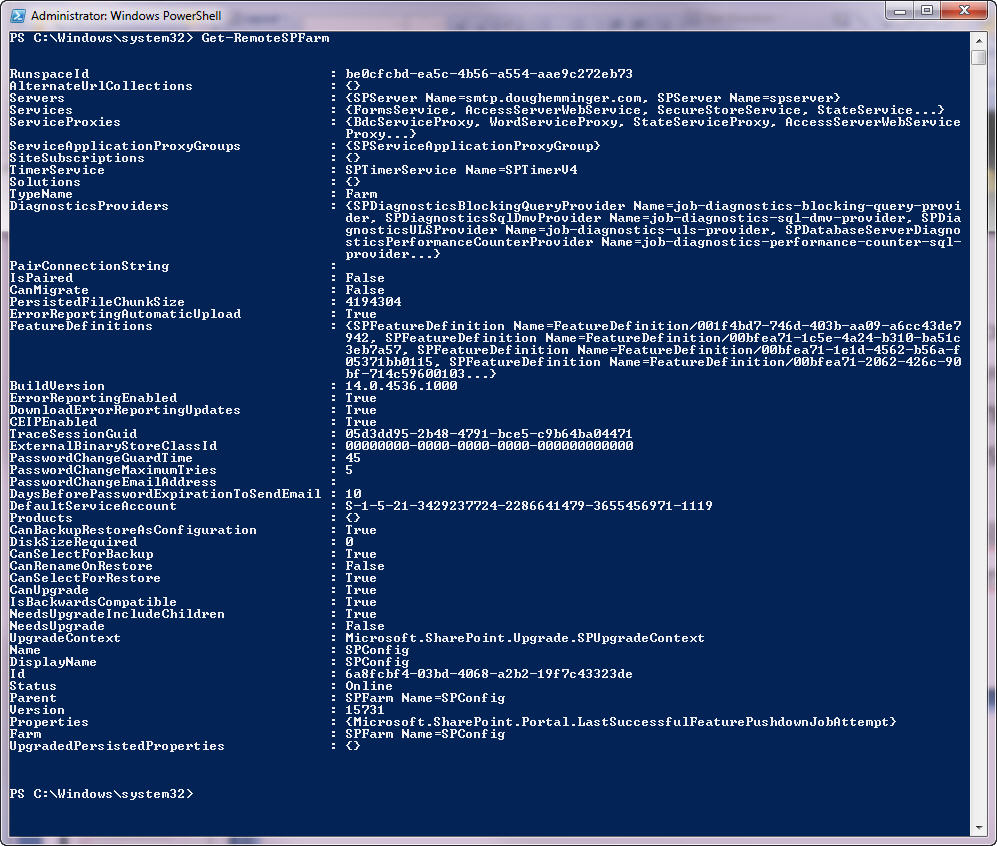
Task: Click the DisplayName property name
Action: coord(53,662)
